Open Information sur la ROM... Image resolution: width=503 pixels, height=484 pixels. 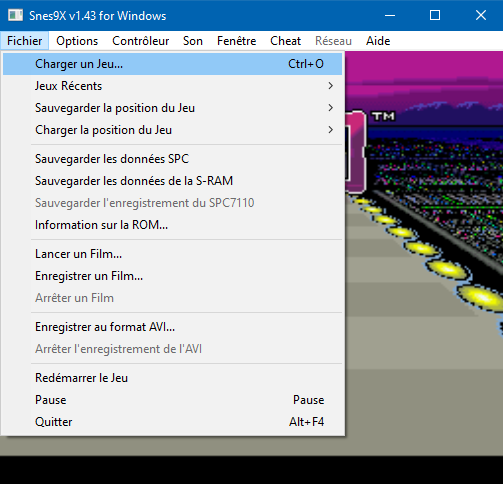coord(172,225)
